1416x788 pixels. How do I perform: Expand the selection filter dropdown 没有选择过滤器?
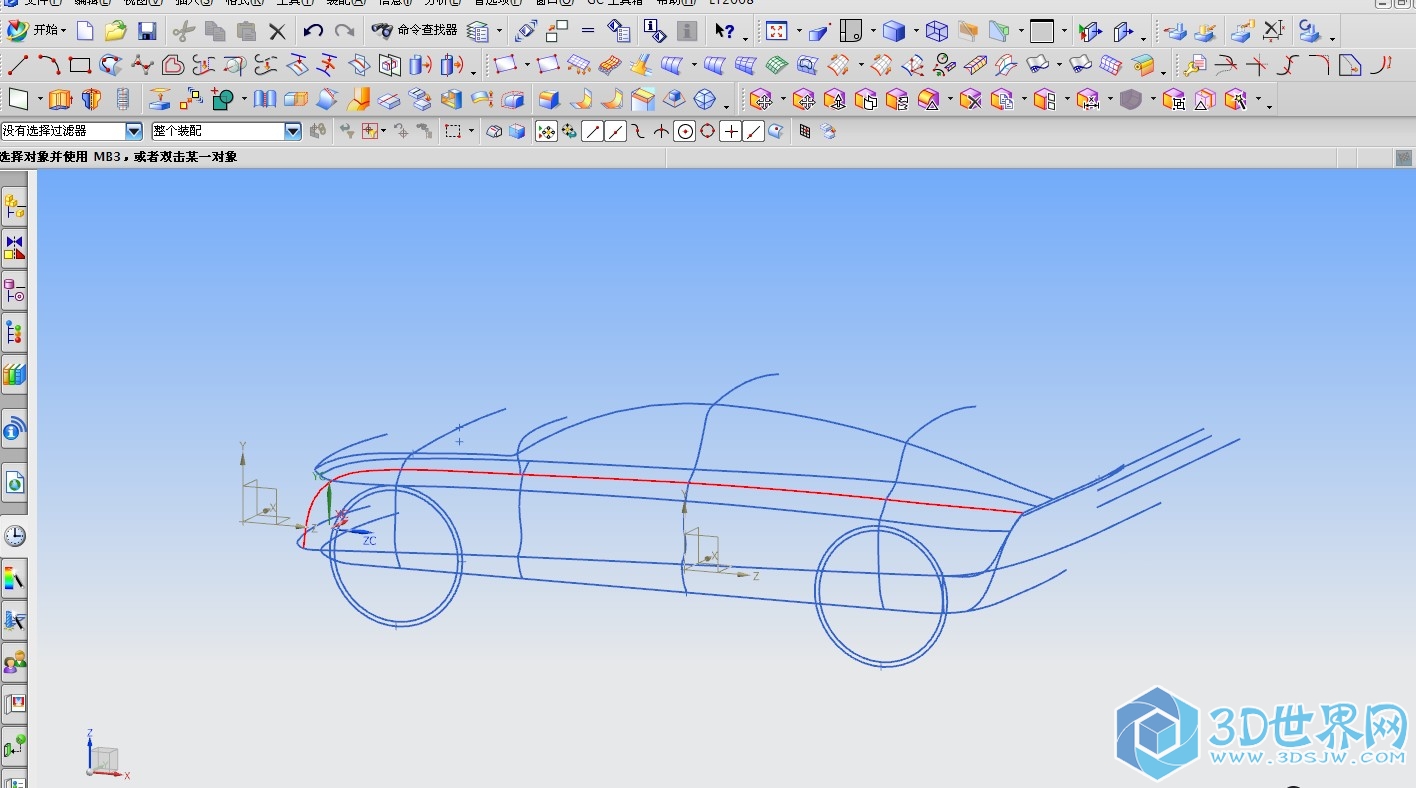134,131
